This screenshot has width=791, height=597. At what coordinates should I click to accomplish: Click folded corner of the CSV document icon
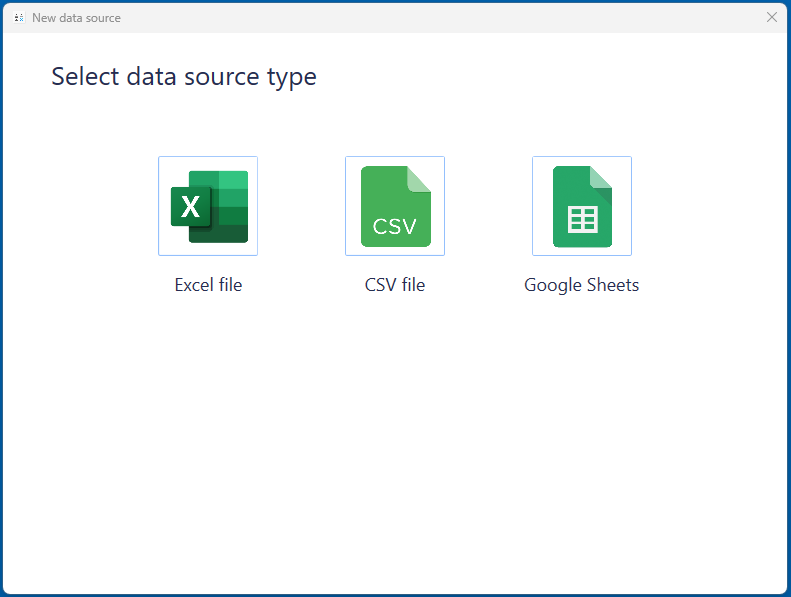[x=420, y=178]
